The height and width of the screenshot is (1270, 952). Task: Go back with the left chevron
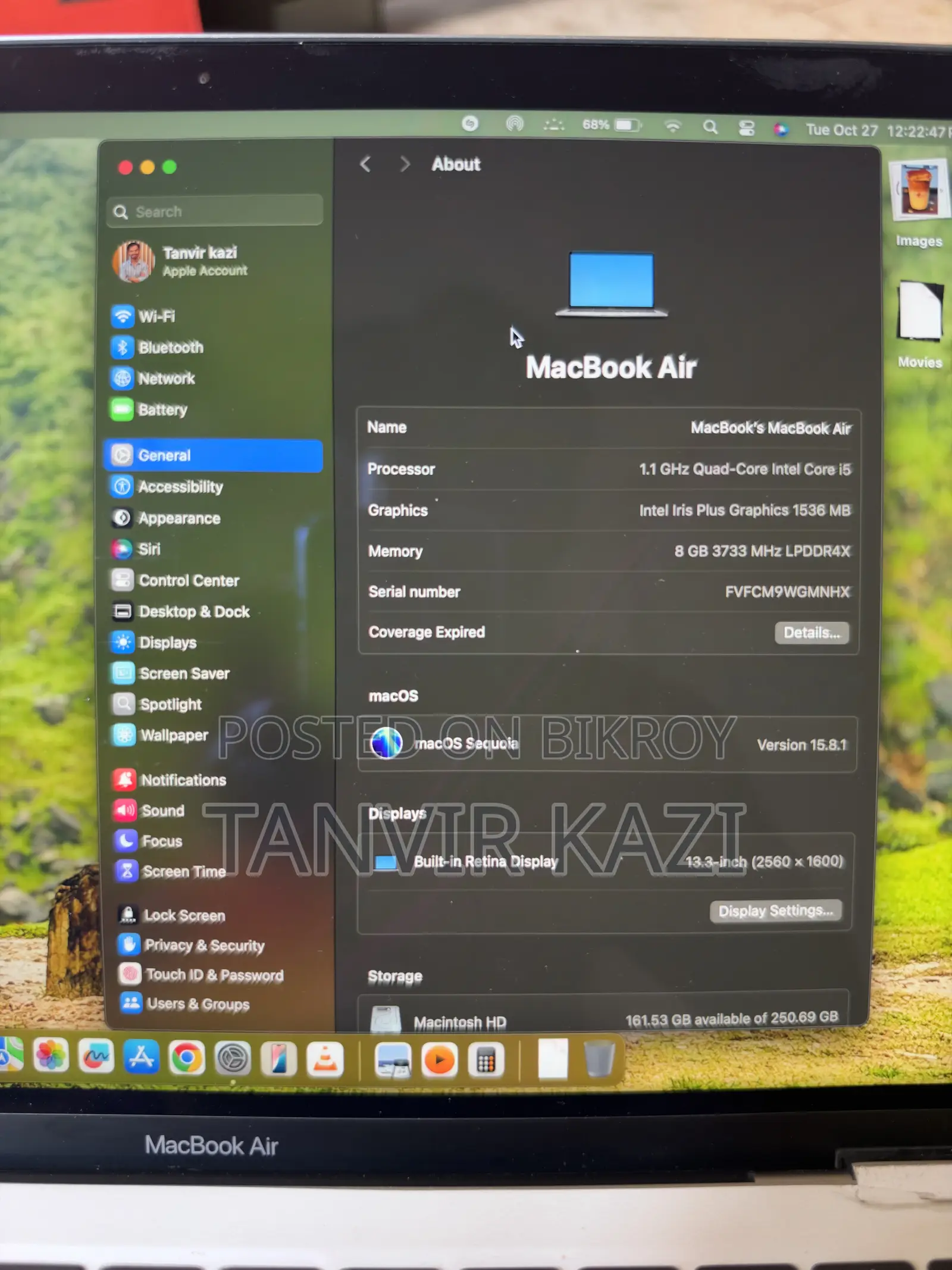(365, 164)
